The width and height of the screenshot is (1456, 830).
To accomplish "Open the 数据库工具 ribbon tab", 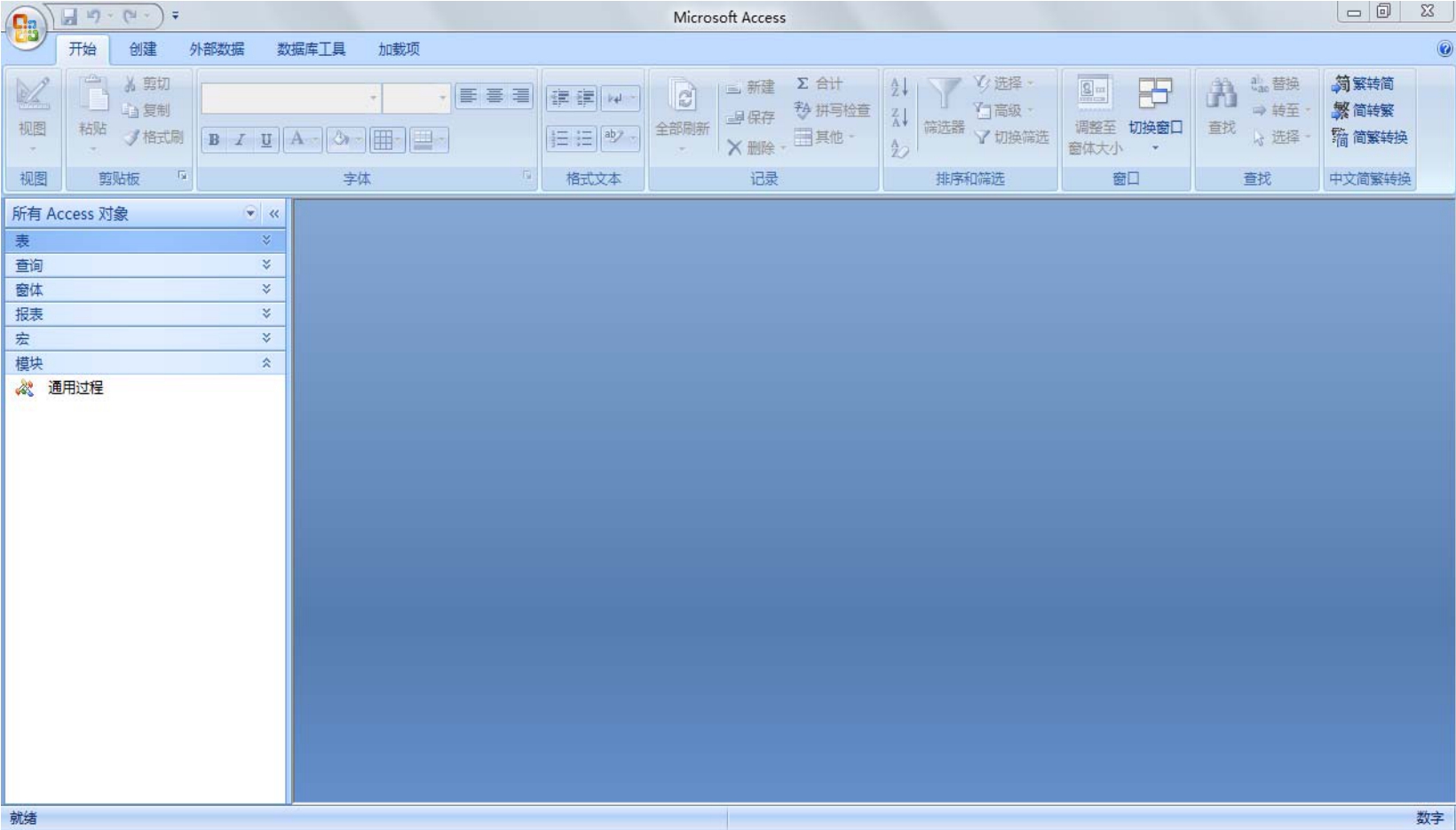I will click(311, 50).
